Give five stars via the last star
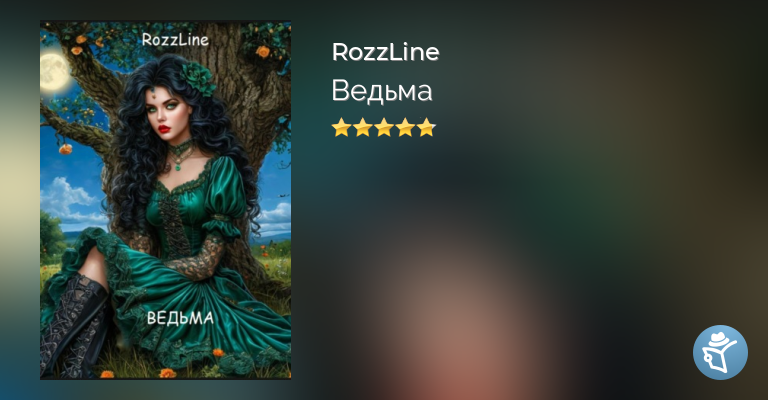768x400 pixels. pyautogui.click(x=426, y=127)
